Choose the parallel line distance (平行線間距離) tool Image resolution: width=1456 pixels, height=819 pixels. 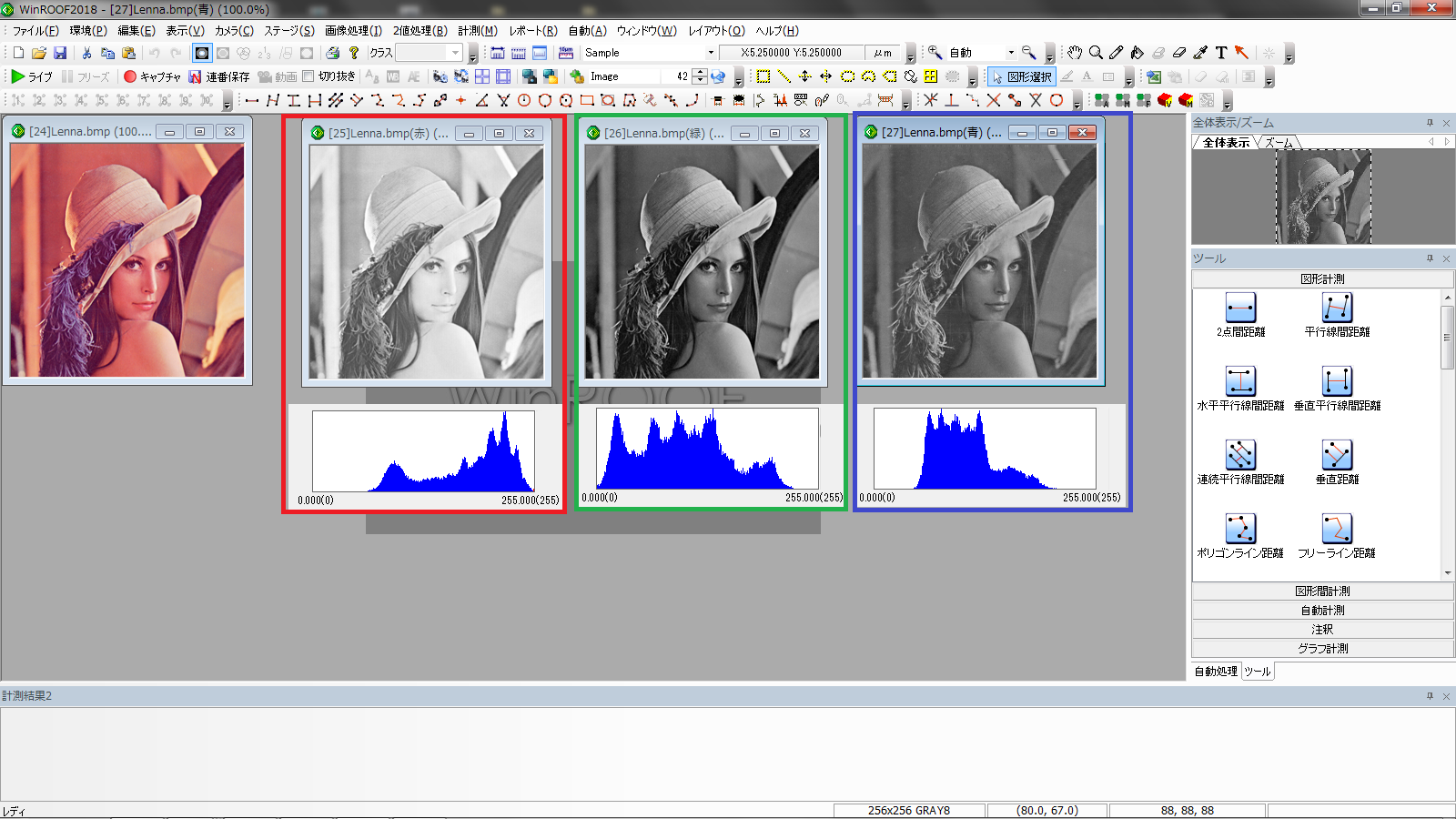pyautogui.click(x=1337, y=315)
